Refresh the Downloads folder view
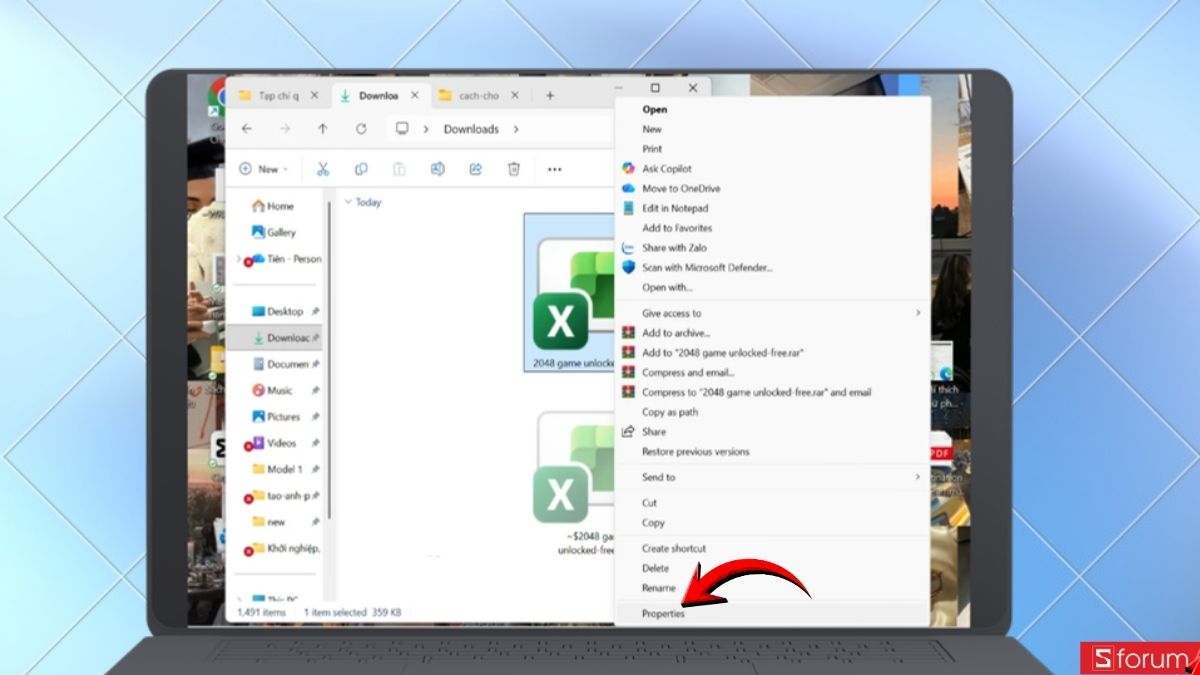 pyautogui.click(x=361, y=128)
